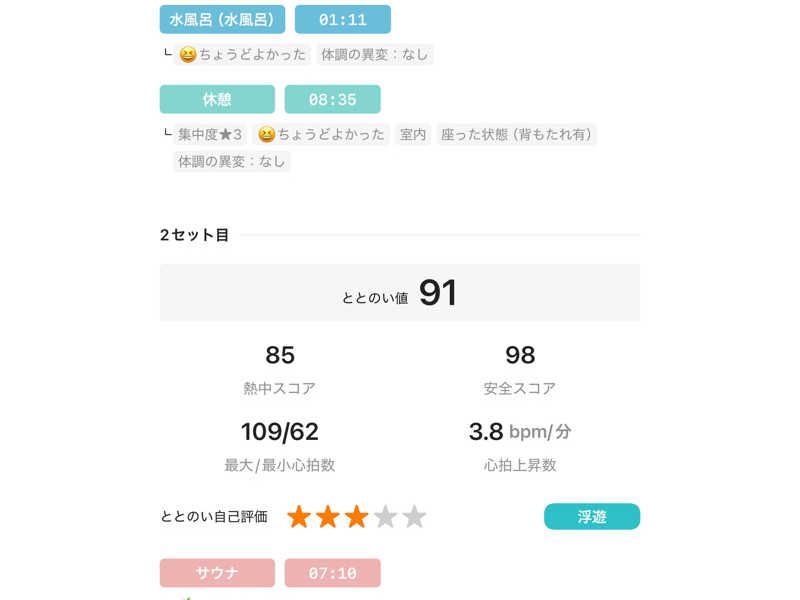The image size is (800, 600).
Task: Click the 08:35 rest time badge
Action: [x=333, y=99]
